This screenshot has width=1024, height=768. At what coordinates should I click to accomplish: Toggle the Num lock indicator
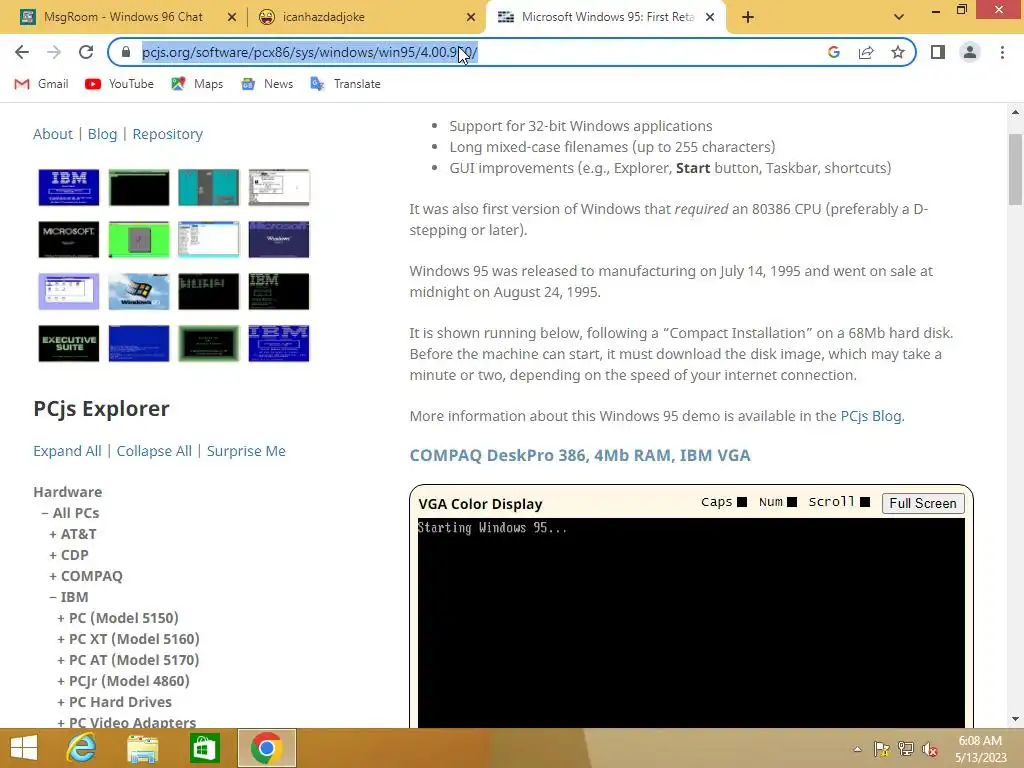[792, 502]
